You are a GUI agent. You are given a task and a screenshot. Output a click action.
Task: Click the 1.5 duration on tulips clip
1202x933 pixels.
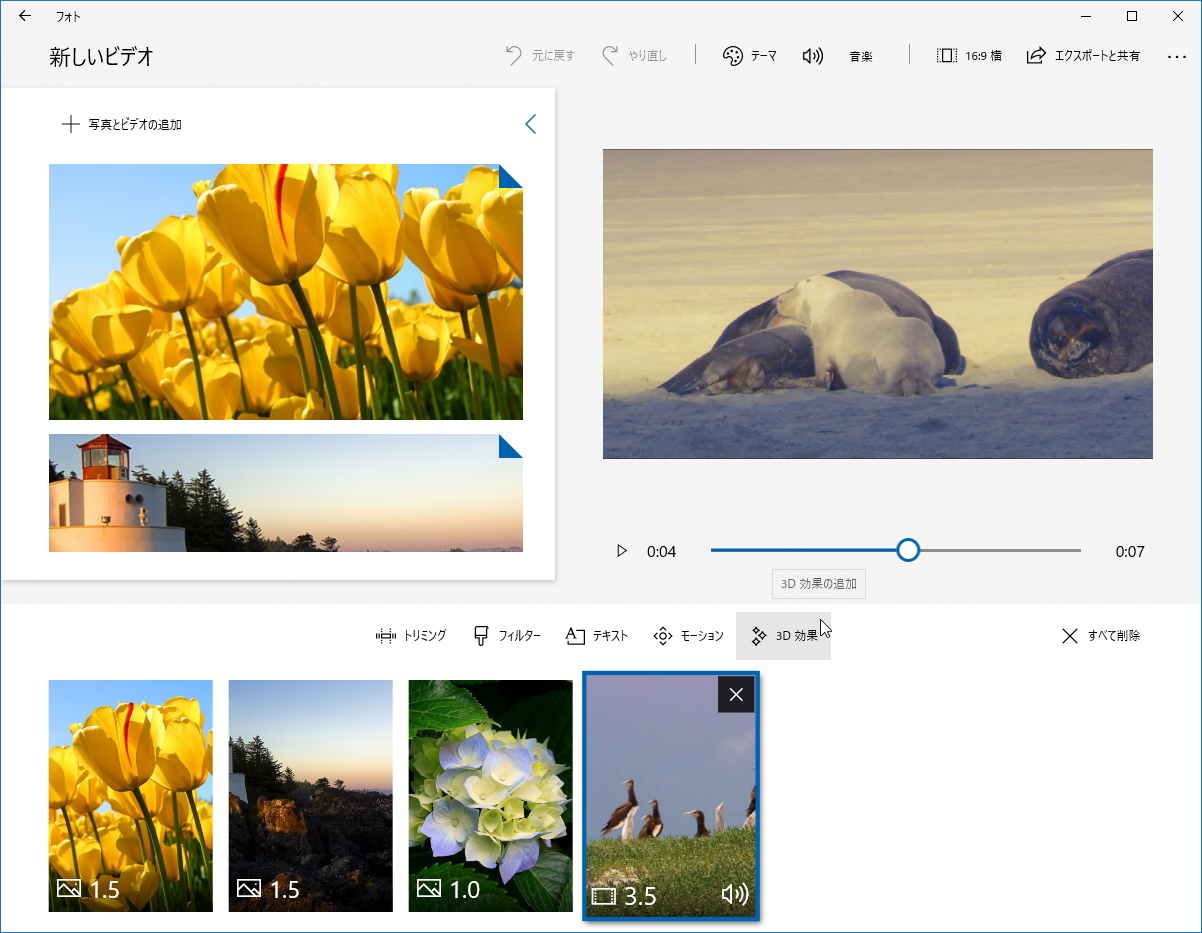(104, 889)
